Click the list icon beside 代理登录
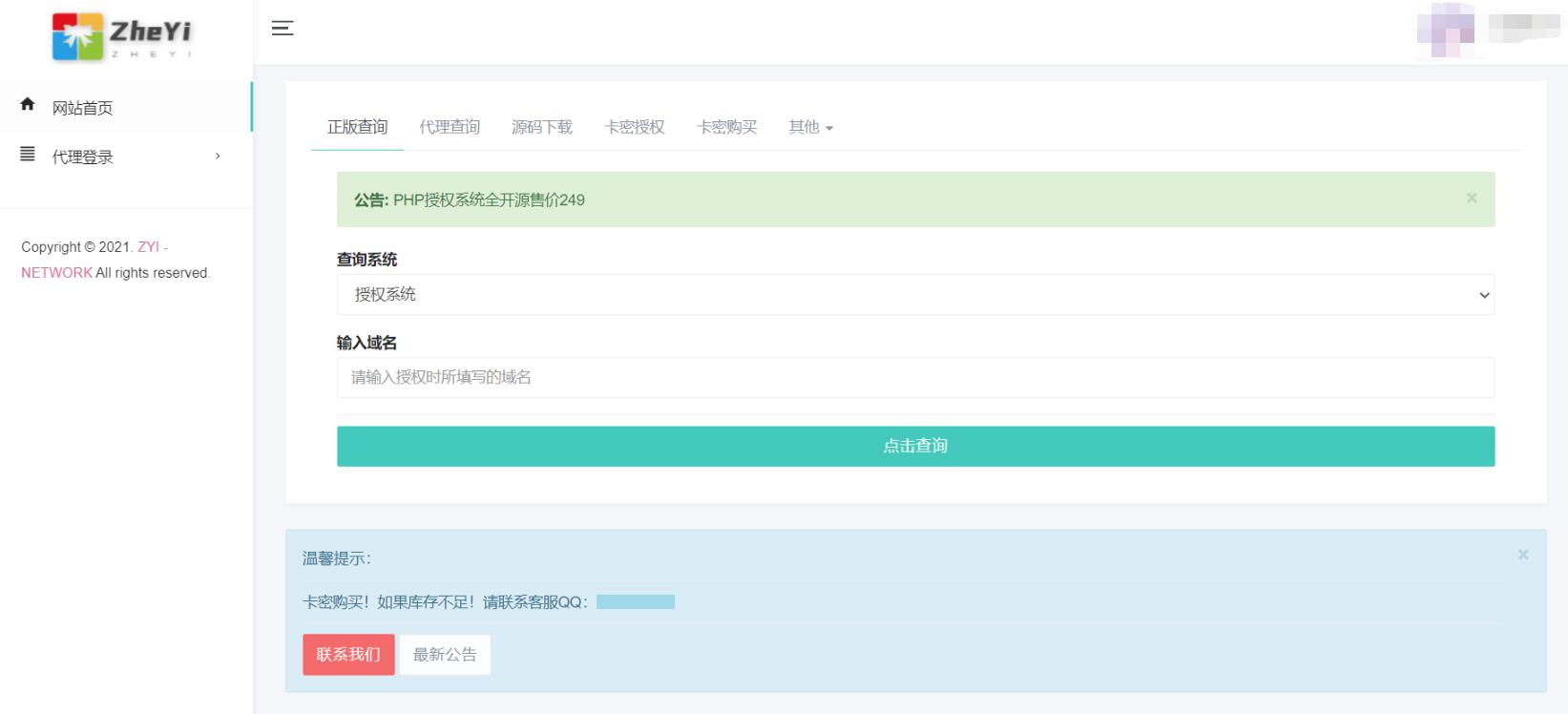The height and width of the screenshot is (714, 1568). [28, 155]
